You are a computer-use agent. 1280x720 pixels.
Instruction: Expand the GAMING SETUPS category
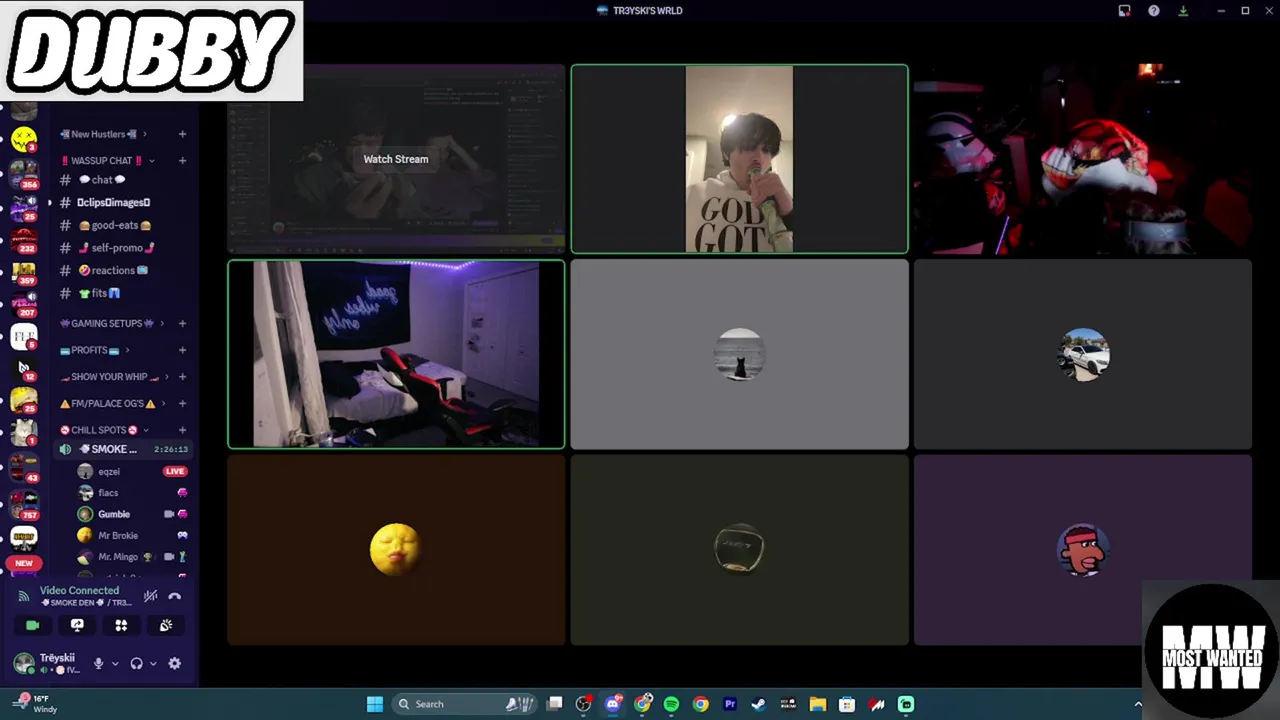pyautogui.click(x=112, y=323)
